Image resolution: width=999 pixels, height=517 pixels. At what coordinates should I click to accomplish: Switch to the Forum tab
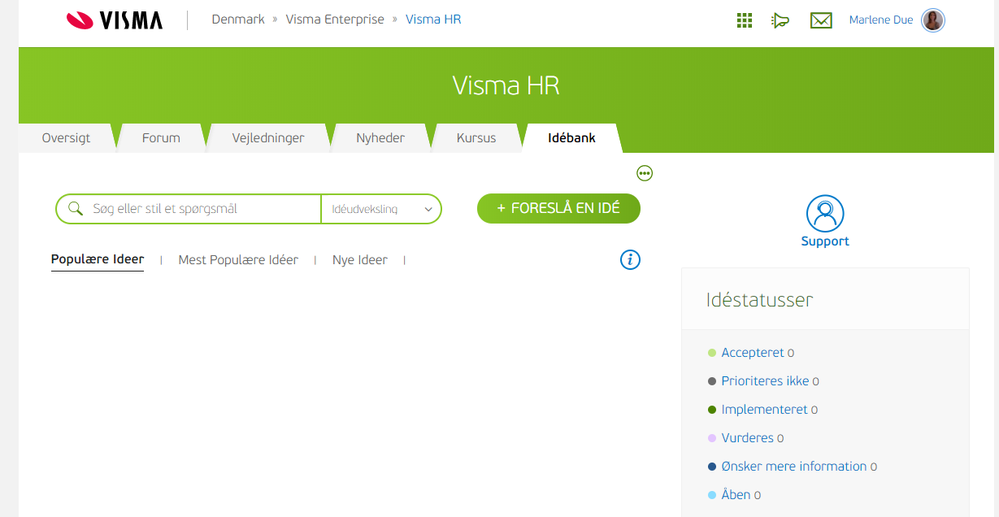point(161,138)
